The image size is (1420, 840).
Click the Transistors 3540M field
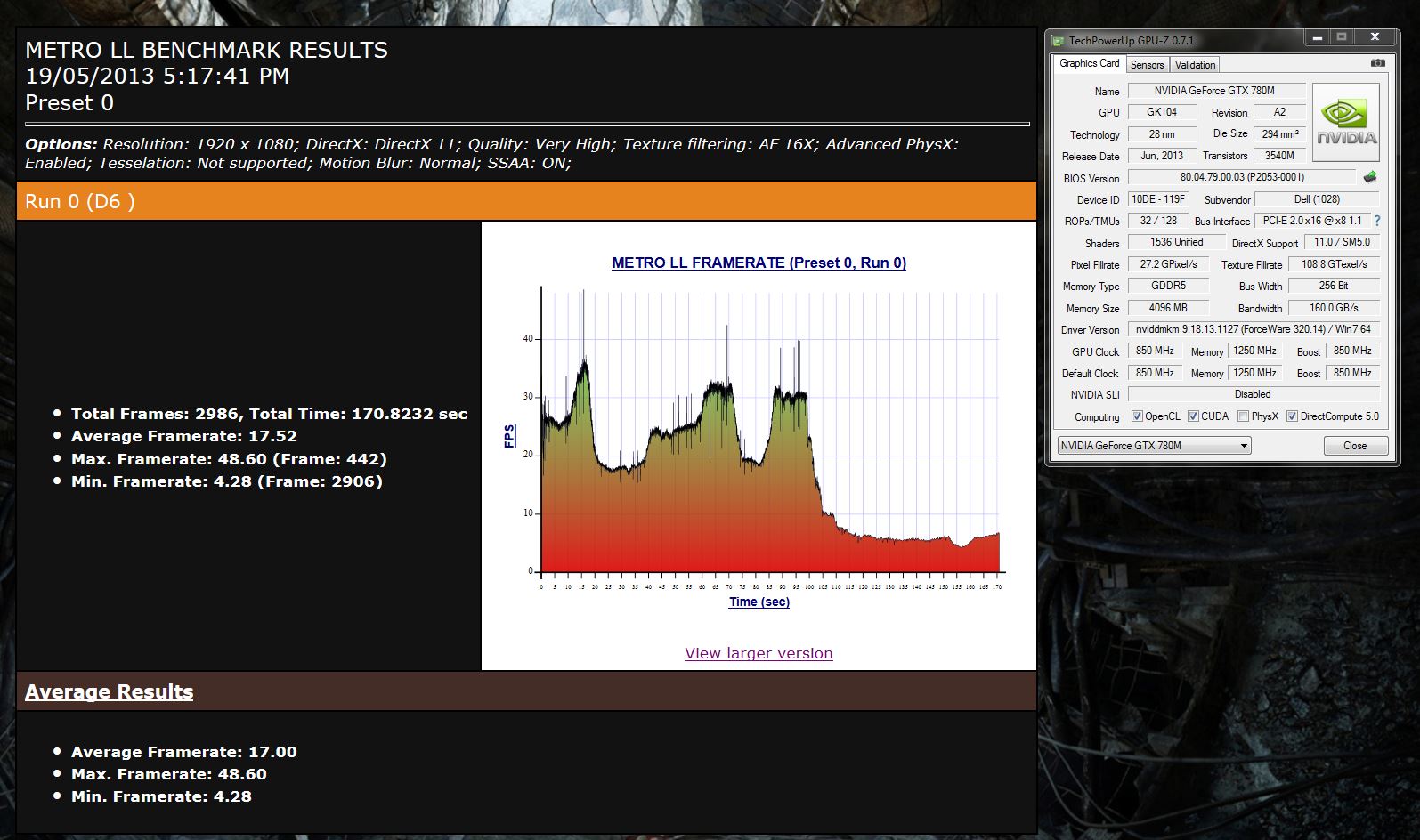1279,156
